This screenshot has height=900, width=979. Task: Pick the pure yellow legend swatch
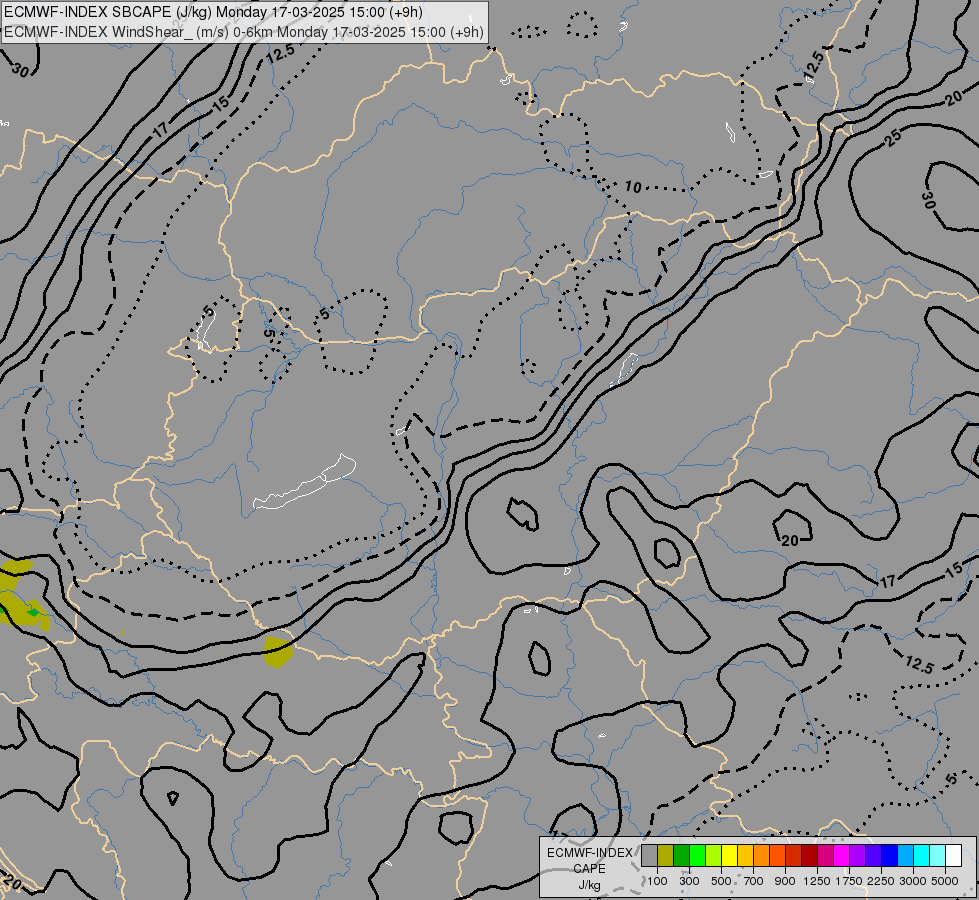pyautogui.click(x=730, y=856)
